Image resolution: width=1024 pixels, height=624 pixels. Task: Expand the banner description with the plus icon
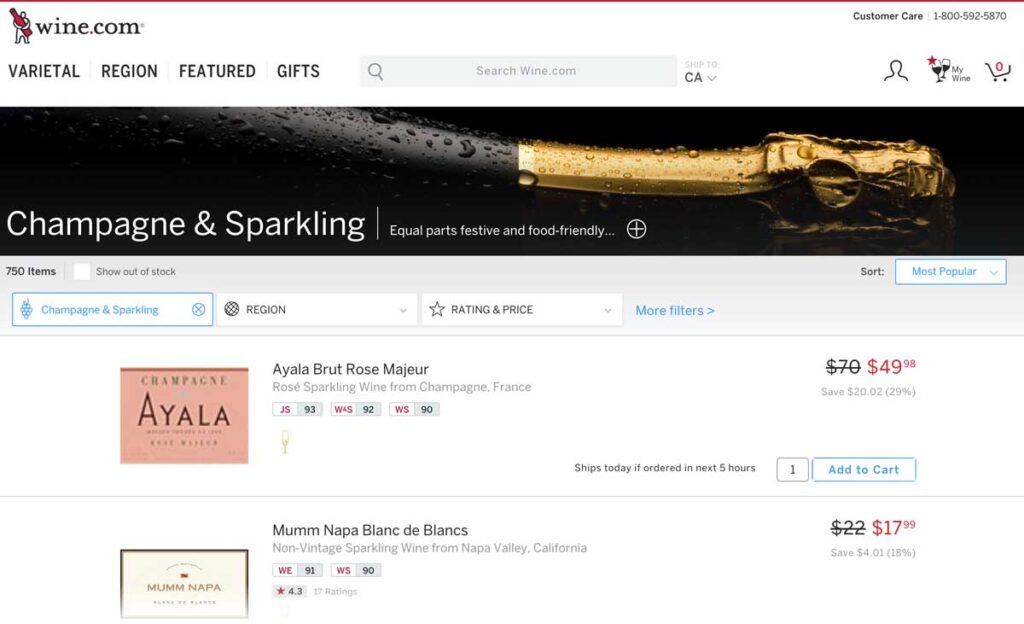[x=637, y=229]
